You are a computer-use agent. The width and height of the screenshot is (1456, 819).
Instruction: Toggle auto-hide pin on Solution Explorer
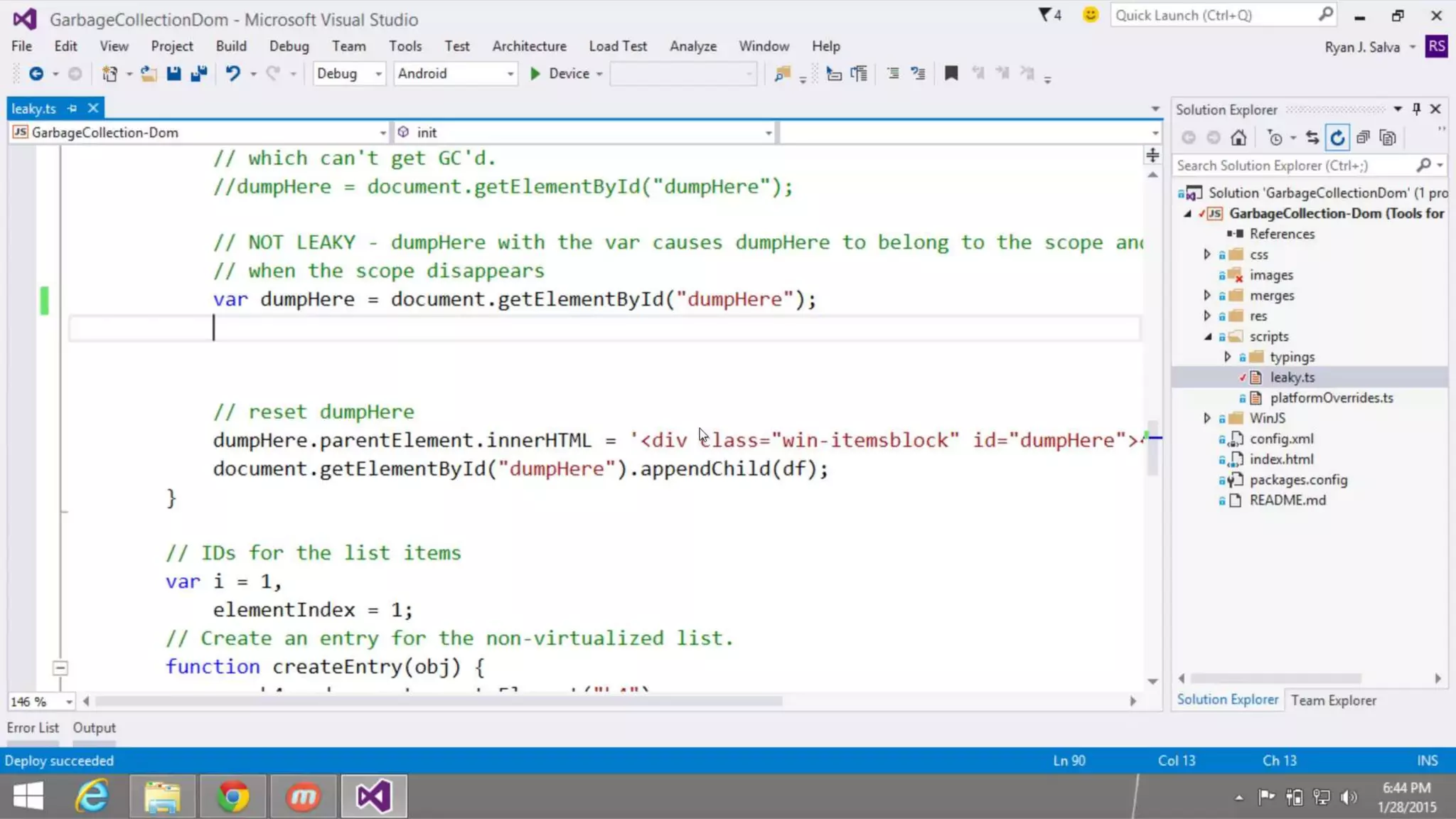[1416, 109]
